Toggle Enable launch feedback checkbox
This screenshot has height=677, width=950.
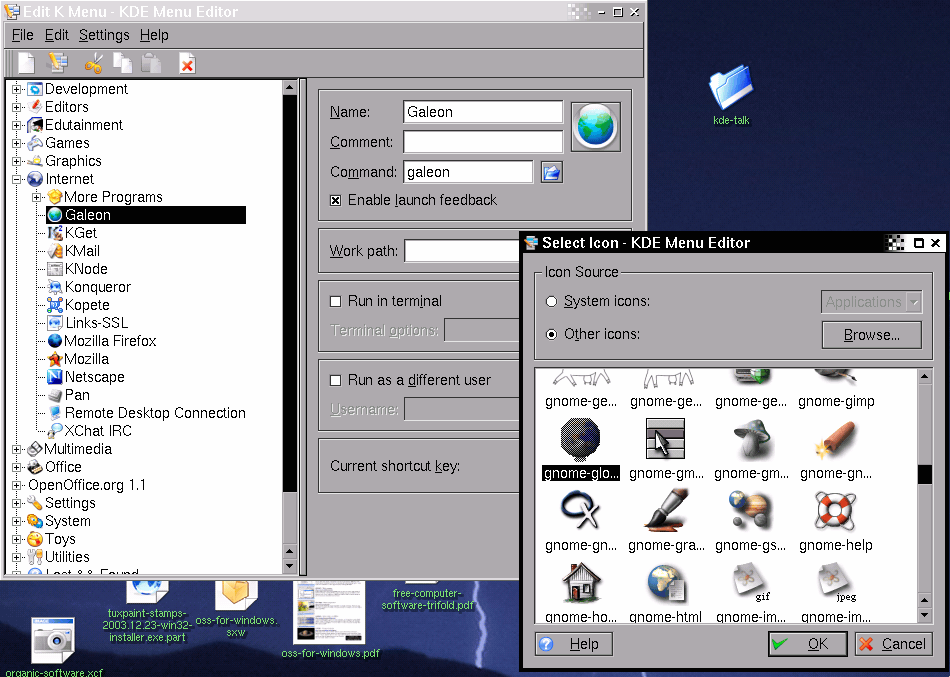coord(335,200)
